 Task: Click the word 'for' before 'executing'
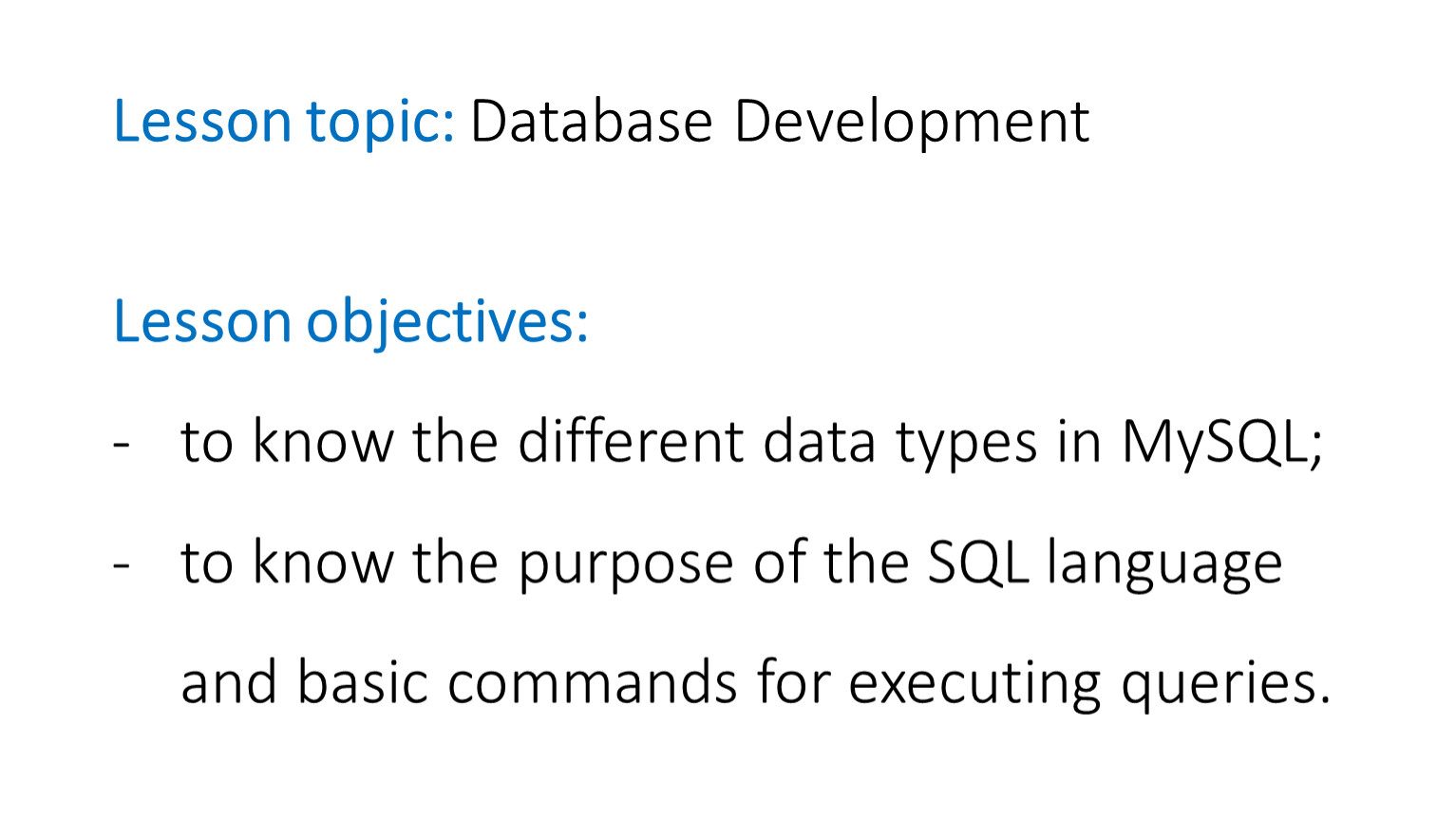tap(793, 682)
